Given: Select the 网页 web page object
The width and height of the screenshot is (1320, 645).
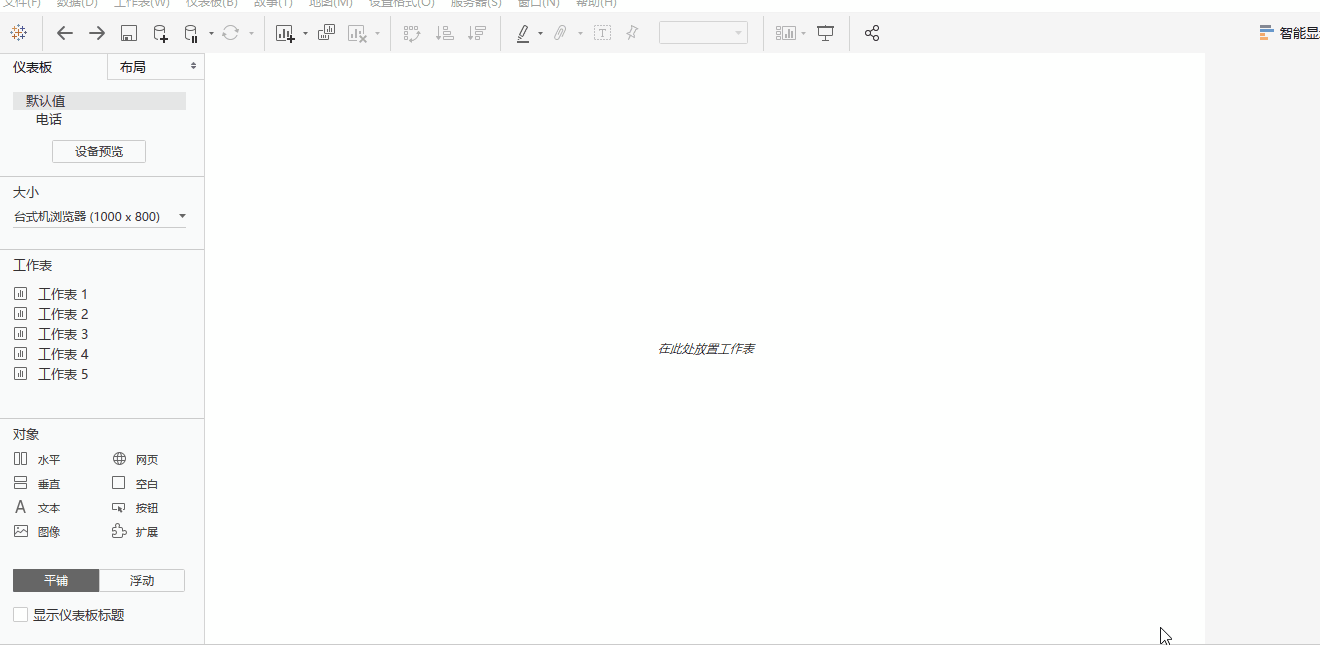Looking at the screenshot, I should pos(135,460).
